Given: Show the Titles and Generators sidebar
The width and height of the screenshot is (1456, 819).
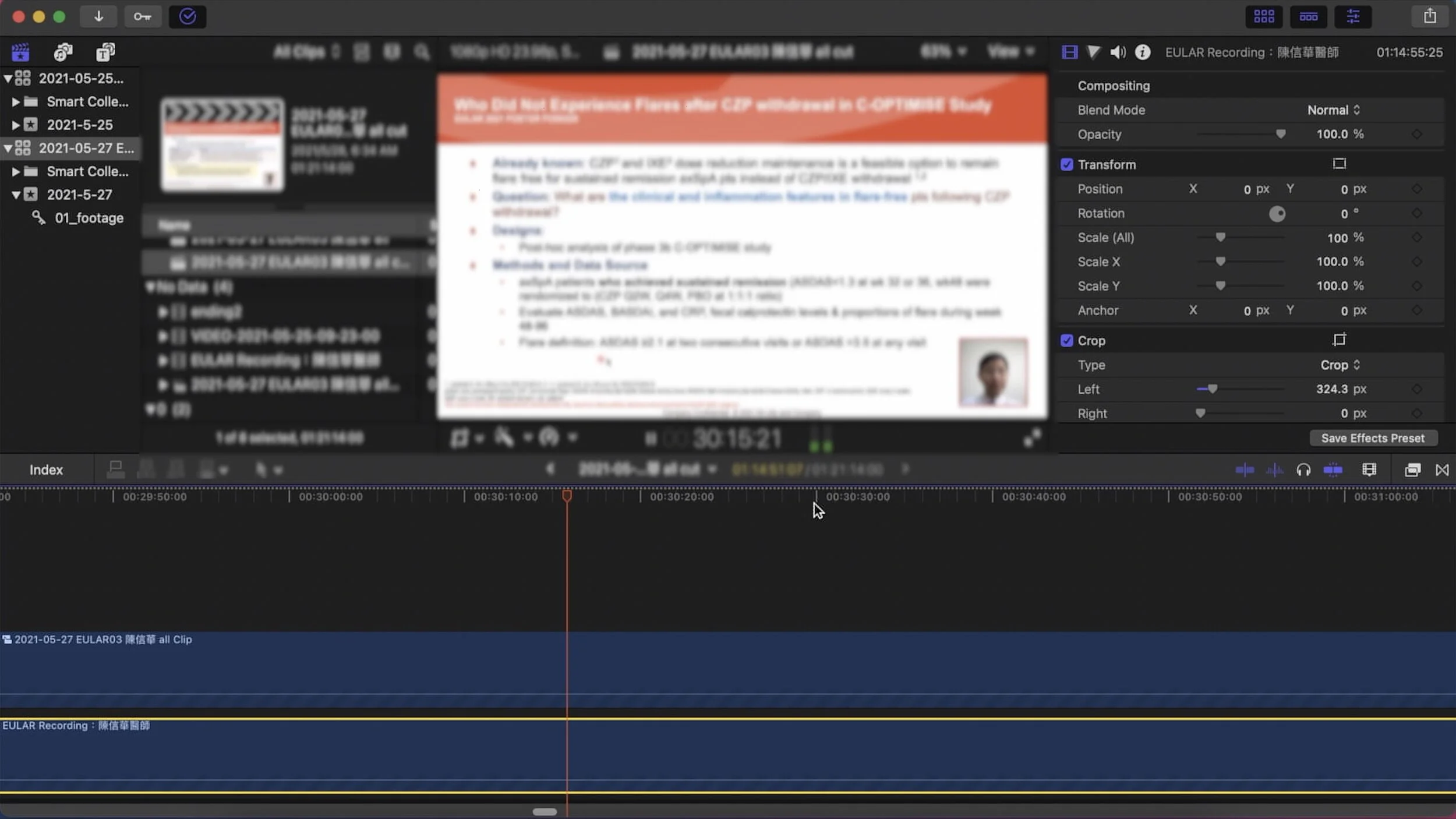Looking at the screenshot, I should click(105, 52).
